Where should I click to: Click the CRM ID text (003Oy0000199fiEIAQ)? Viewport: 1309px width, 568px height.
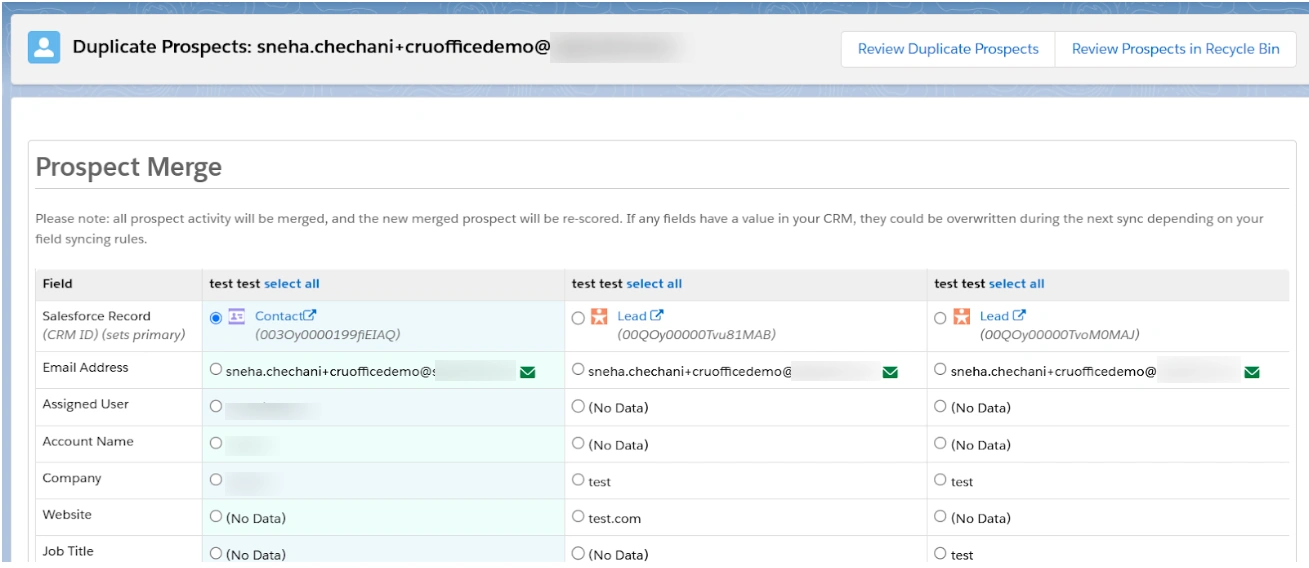[x=327, y=335]
